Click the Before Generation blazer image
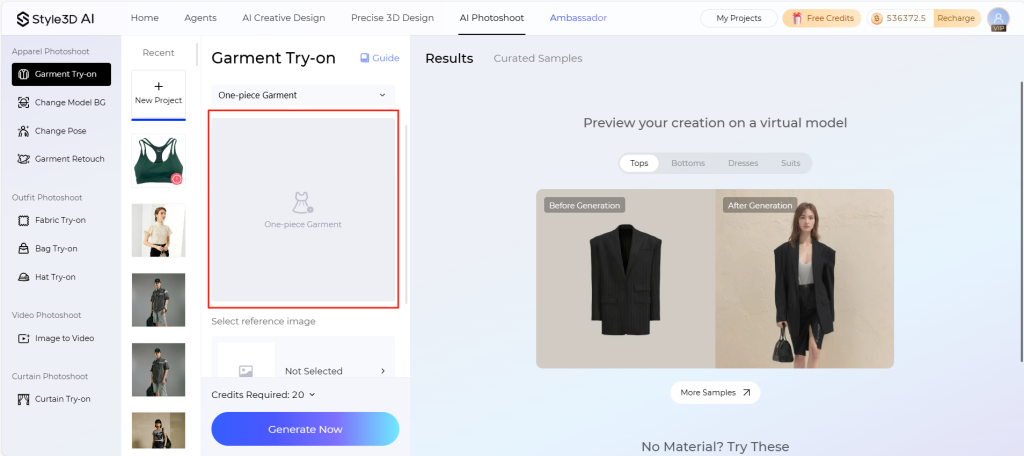The width and height of the screenshot is (1024, 456). (x=626, y=279)
